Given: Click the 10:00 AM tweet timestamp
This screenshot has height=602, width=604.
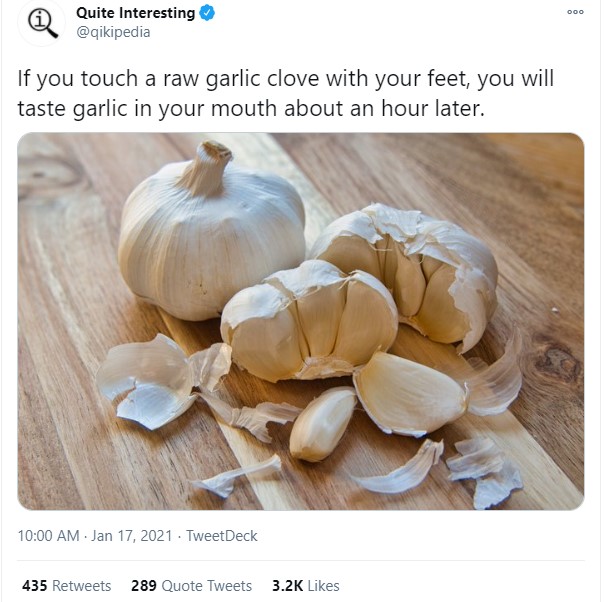Looking at the screenshot, I should (48, 536).
